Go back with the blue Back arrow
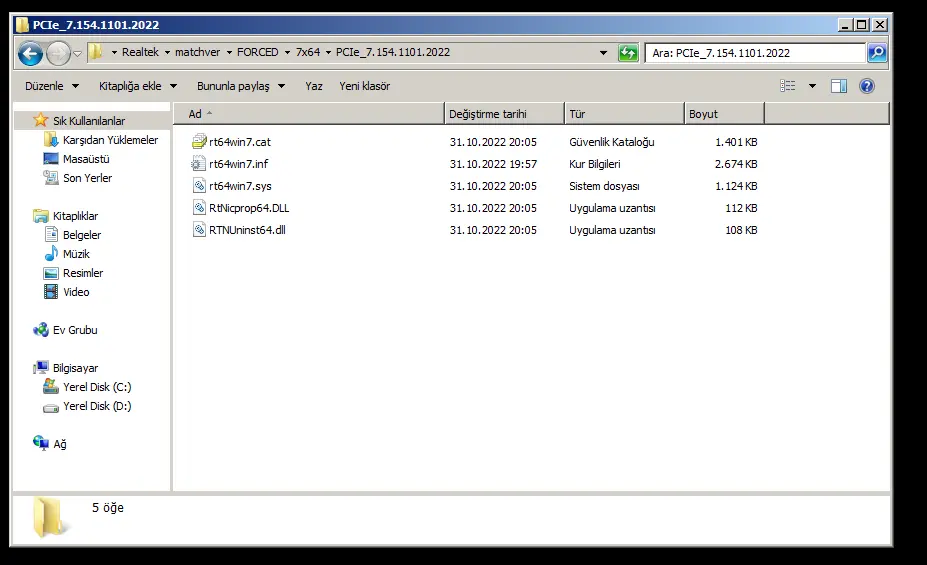The width and height of the screenshot is (927, 565). 30,53
